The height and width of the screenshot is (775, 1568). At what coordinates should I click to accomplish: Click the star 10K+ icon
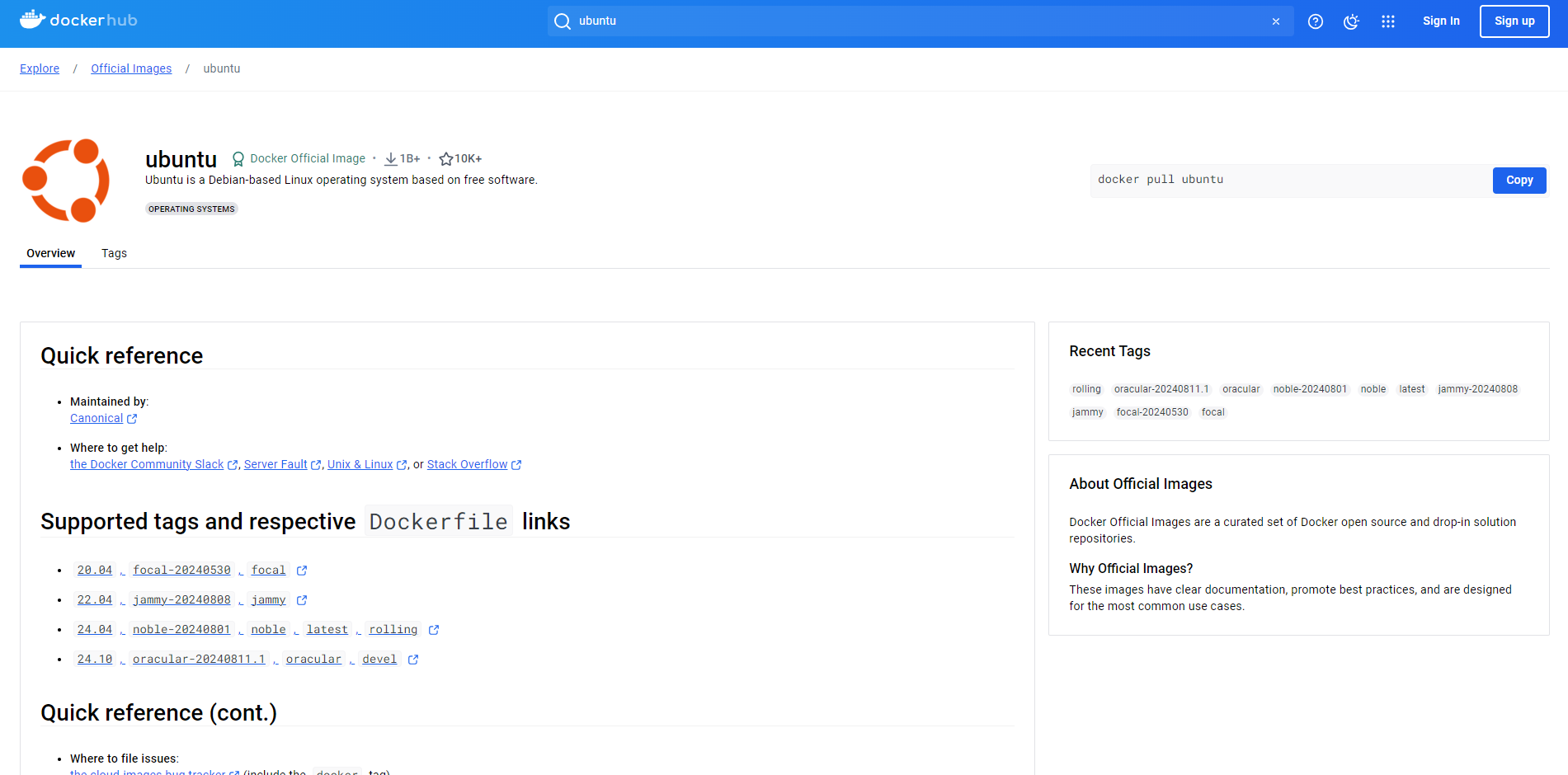pos(446,159)
